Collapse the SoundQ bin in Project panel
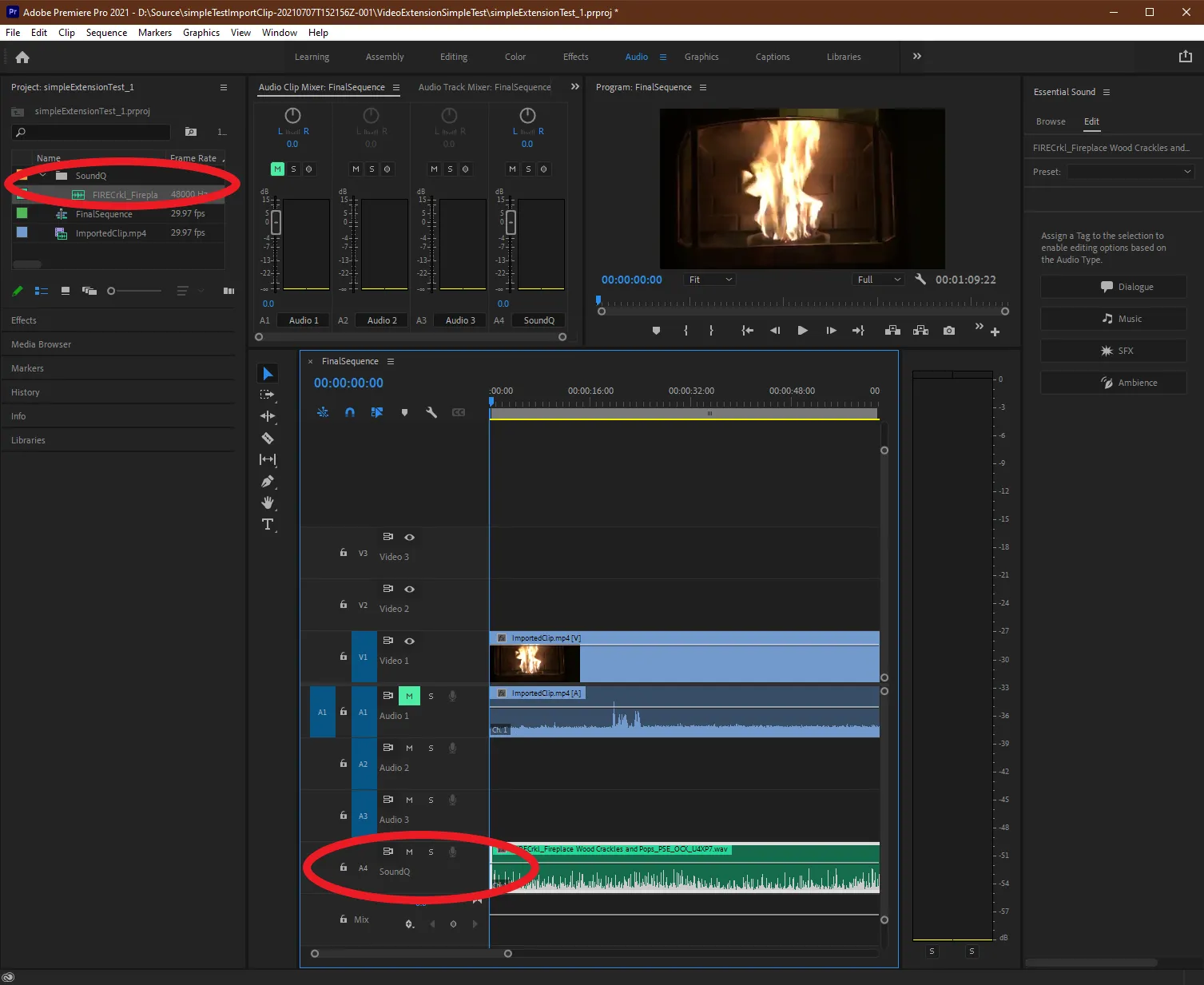The image size is (1204, 985). click(43, 175)
